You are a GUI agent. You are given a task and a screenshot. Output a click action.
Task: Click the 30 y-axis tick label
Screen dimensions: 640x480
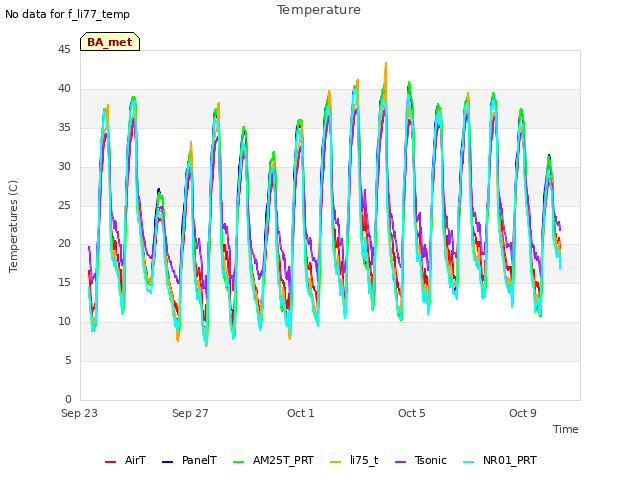[x=64, y=167]
